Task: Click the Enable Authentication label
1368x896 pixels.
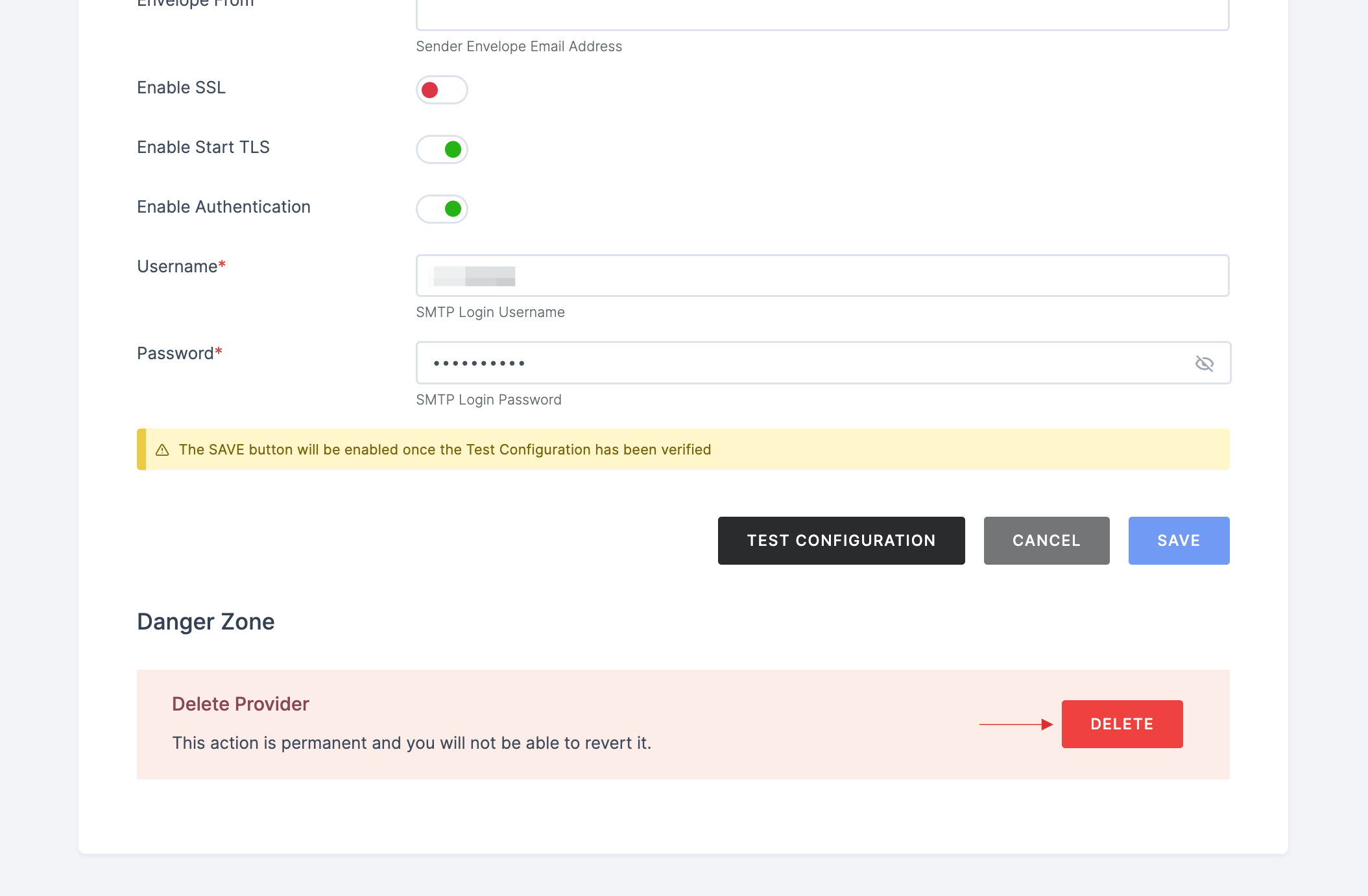Action: coord(224,207)
